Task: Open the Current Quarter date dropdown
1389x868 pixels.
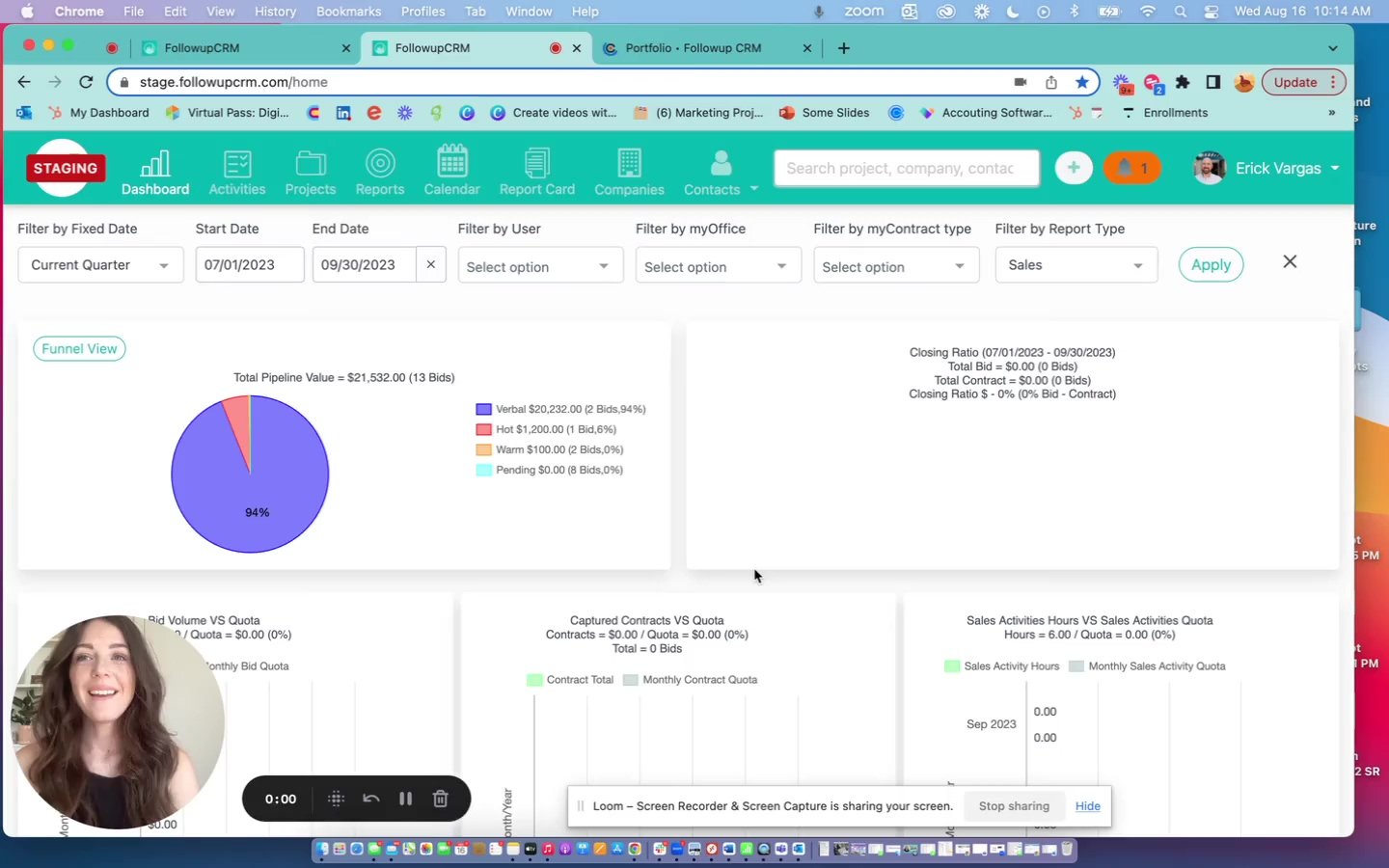Action: (100, 265)
